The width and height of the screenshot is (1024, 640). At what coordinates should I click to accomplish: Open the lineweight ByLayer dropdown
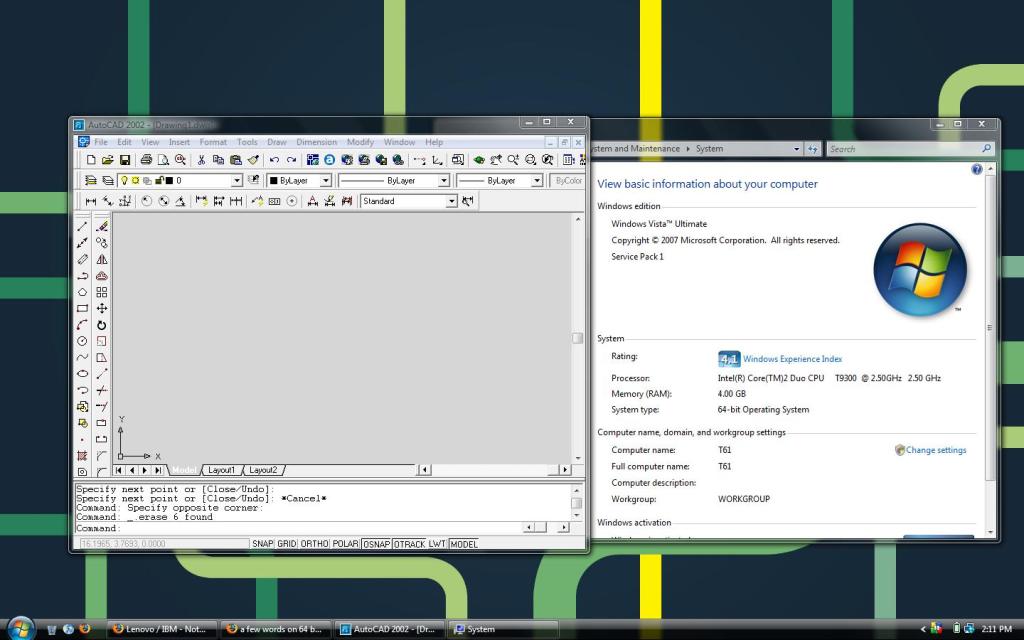click(x=537, y=180)
